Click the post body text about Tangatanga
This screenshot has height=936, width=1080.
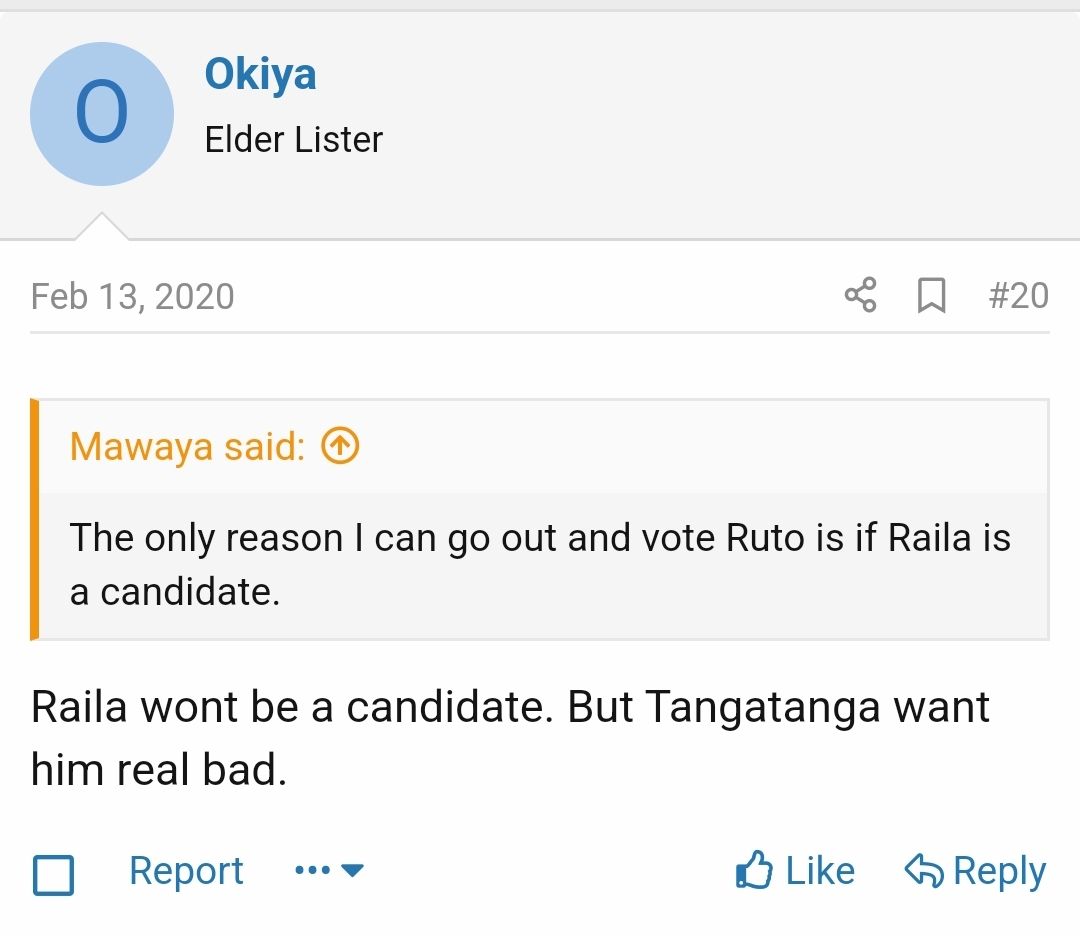tap(510, 738)
